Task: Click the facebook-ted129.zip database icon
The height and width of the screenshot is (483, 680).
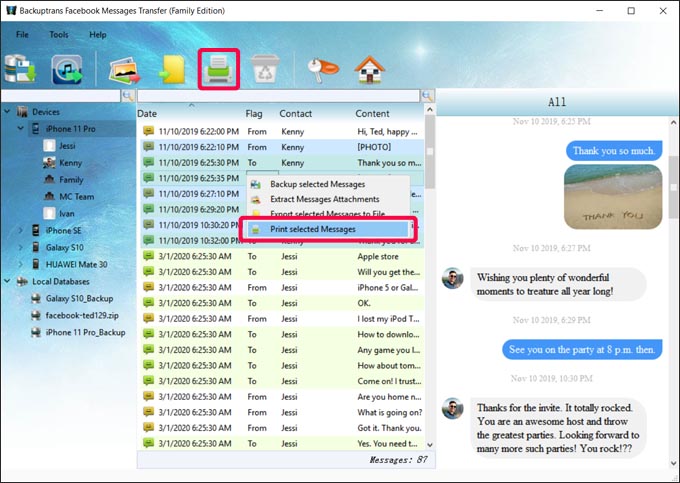Action: pyautogui.click(x=36, y=315)
